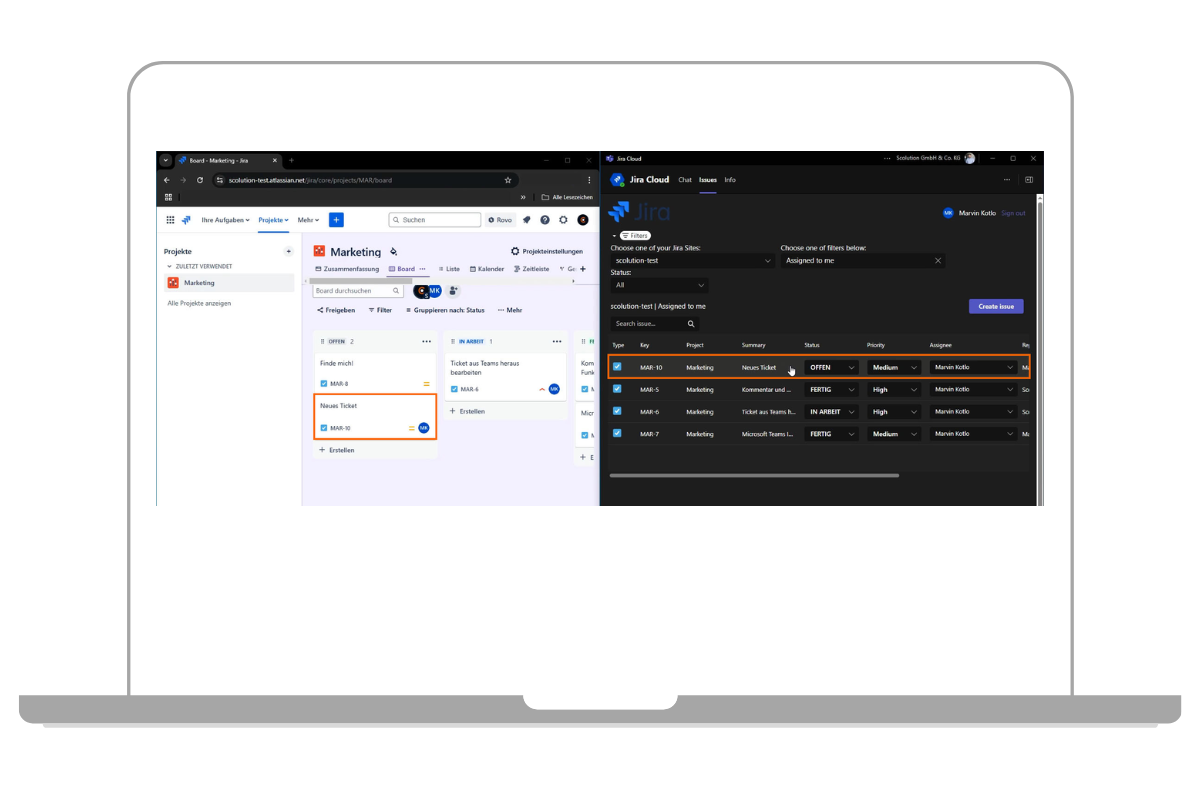Open the settings gear in Jira header

(563, 220)
